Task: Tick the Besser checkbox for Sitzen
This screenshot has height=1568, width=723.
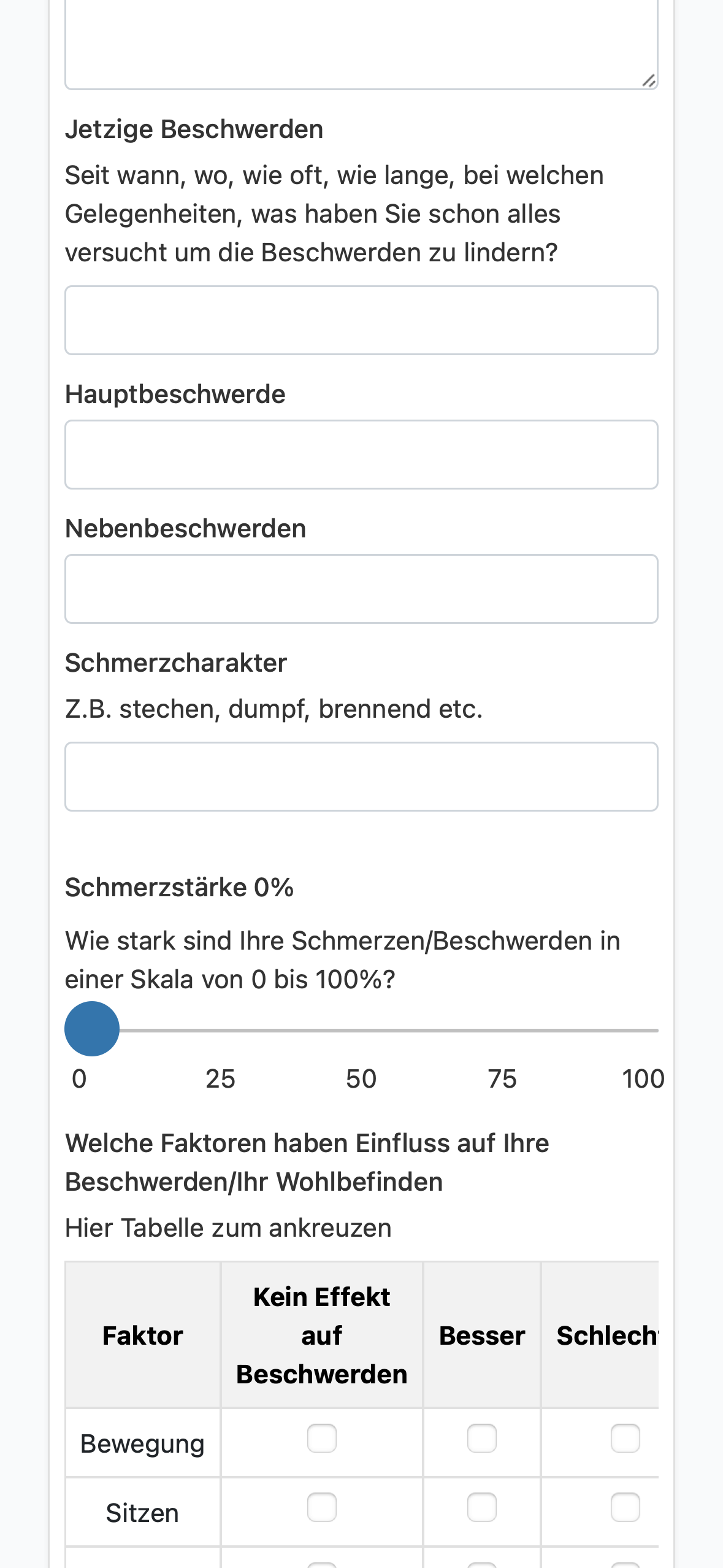Action: pyautogui.click(x=482, y=1507)
